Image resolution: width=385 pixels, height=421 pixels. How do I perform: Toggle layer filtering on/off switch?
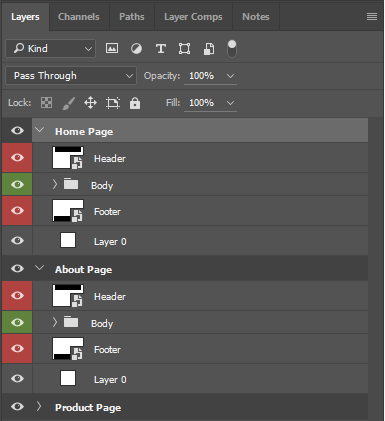(x=232, y=49)
